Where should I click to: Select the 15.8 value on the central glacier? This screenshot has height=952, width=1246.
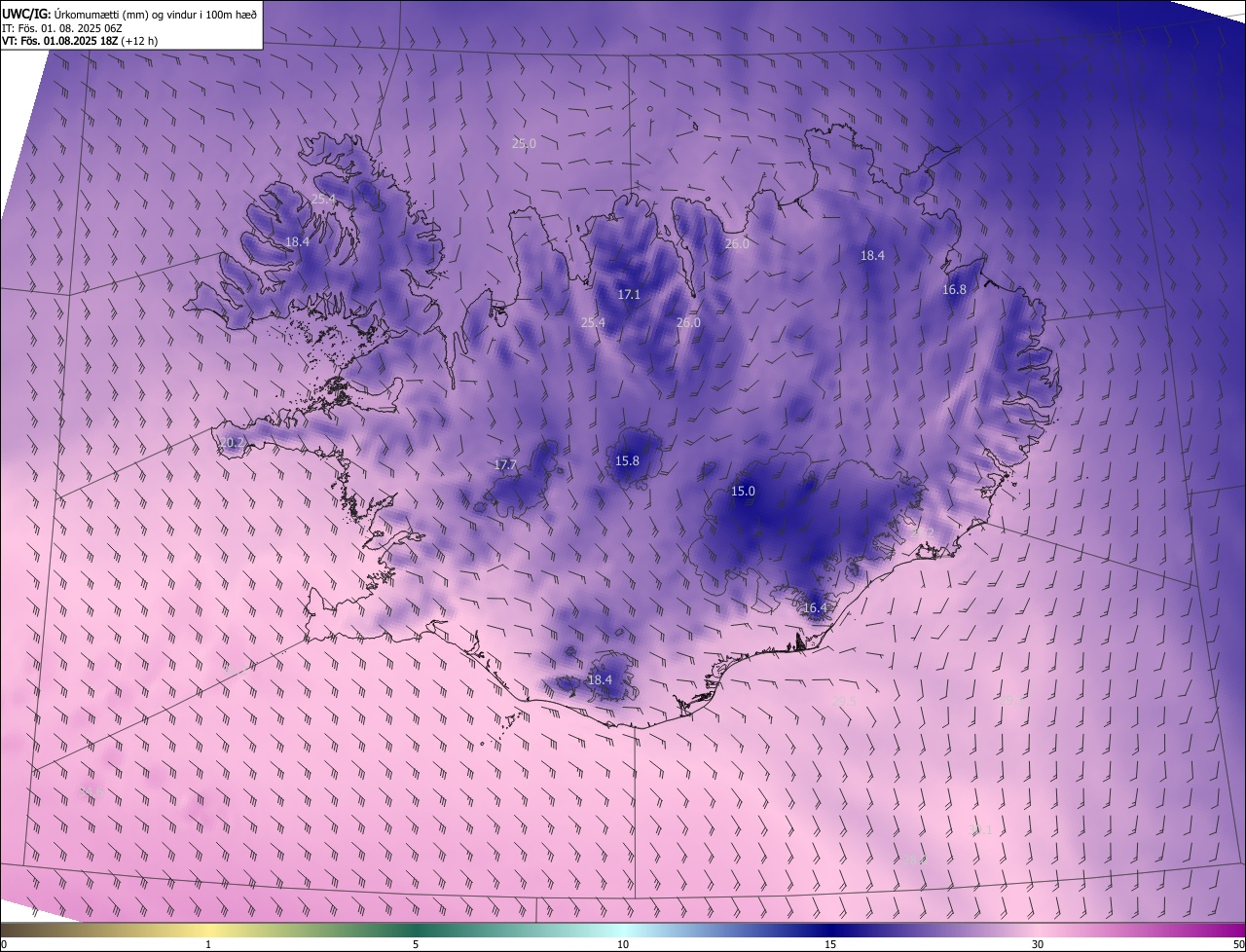tap(627, 460)
